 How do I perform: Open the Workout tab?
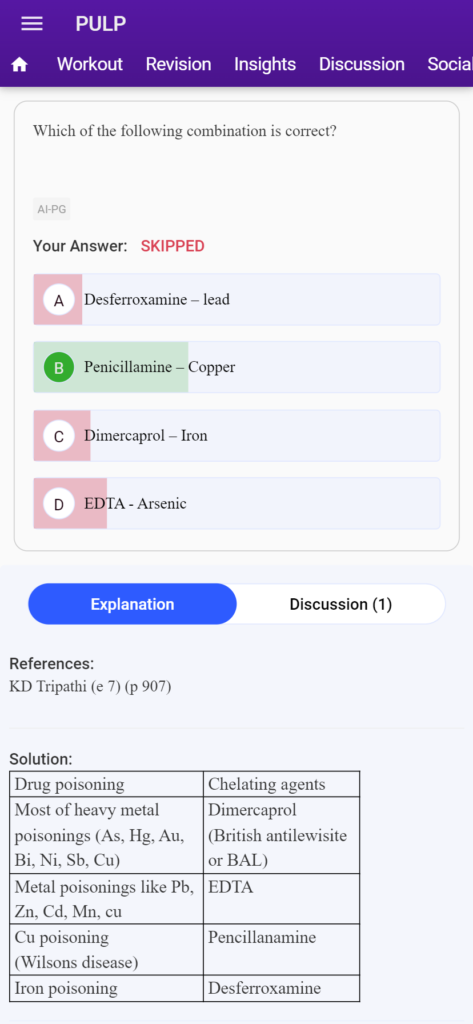pyautogui.click(x=90, y=64)
